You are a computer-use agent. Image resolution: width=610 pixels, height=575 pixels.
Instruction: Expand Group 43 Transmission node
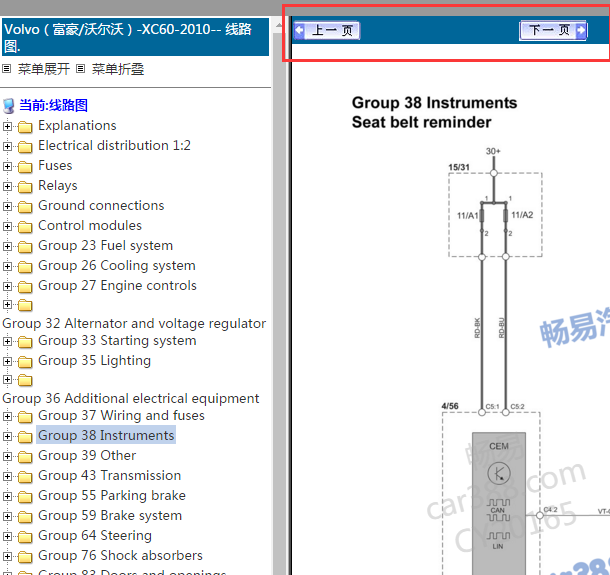[7, 477]
